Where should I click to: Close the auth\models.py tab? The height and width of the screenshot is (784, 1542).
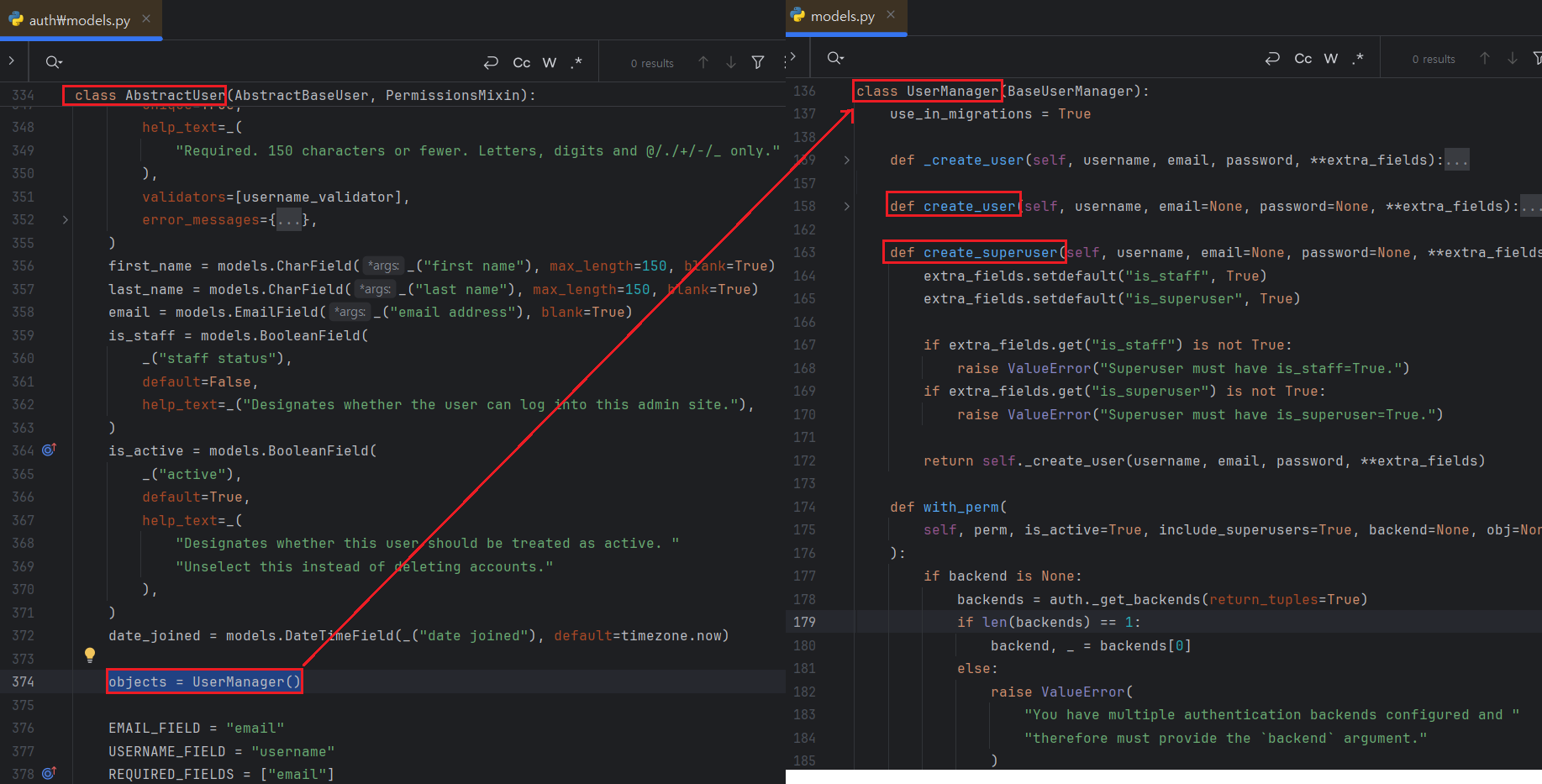coord(146,18)
